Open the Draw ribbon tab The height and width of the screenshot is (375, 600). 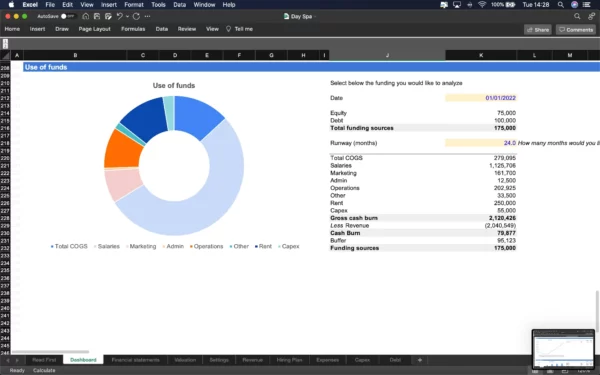pyautogui.click(x=62, y=29)
